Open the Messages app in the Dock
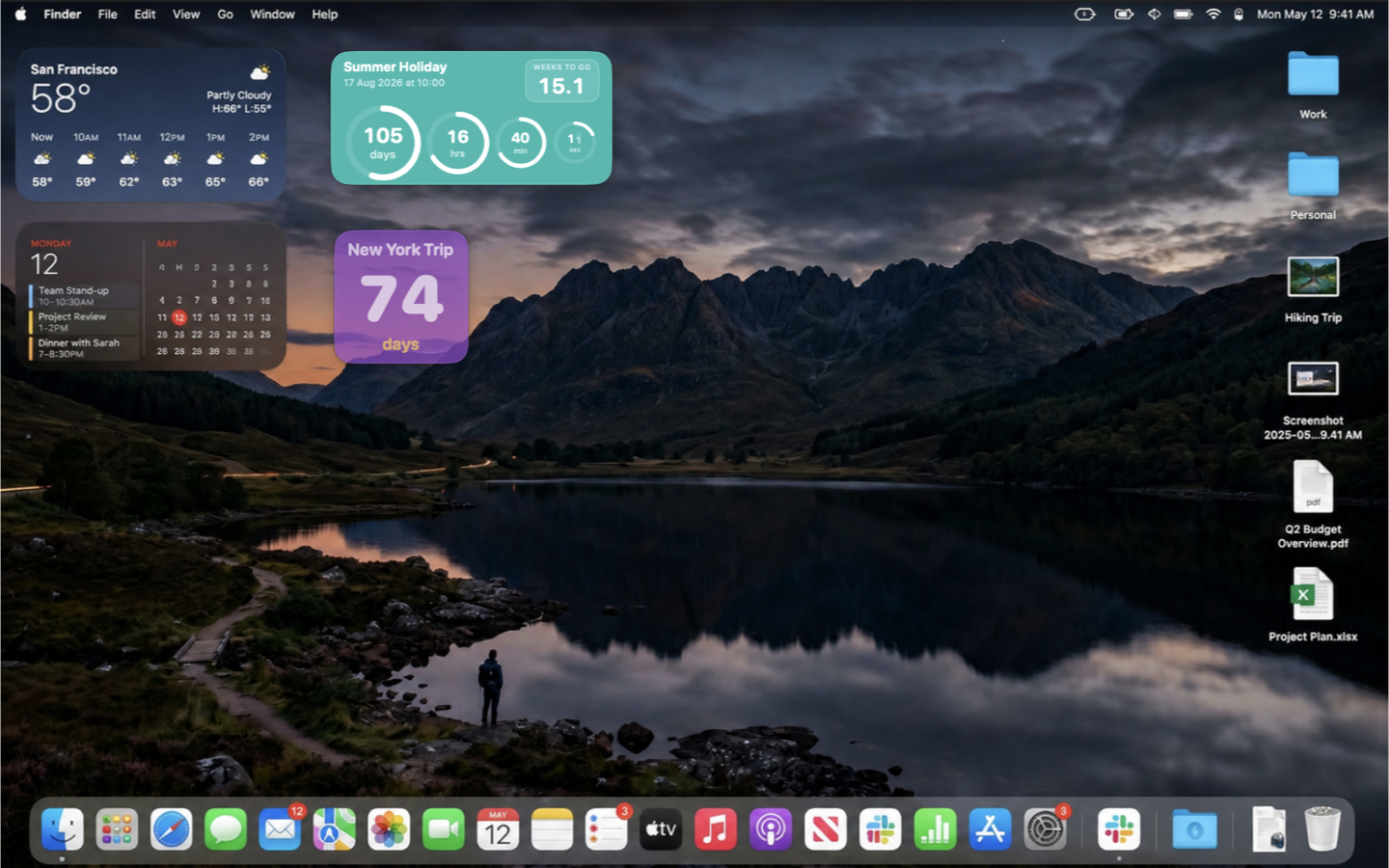This screenshot has height=868, width=1389. coord(226,828)
